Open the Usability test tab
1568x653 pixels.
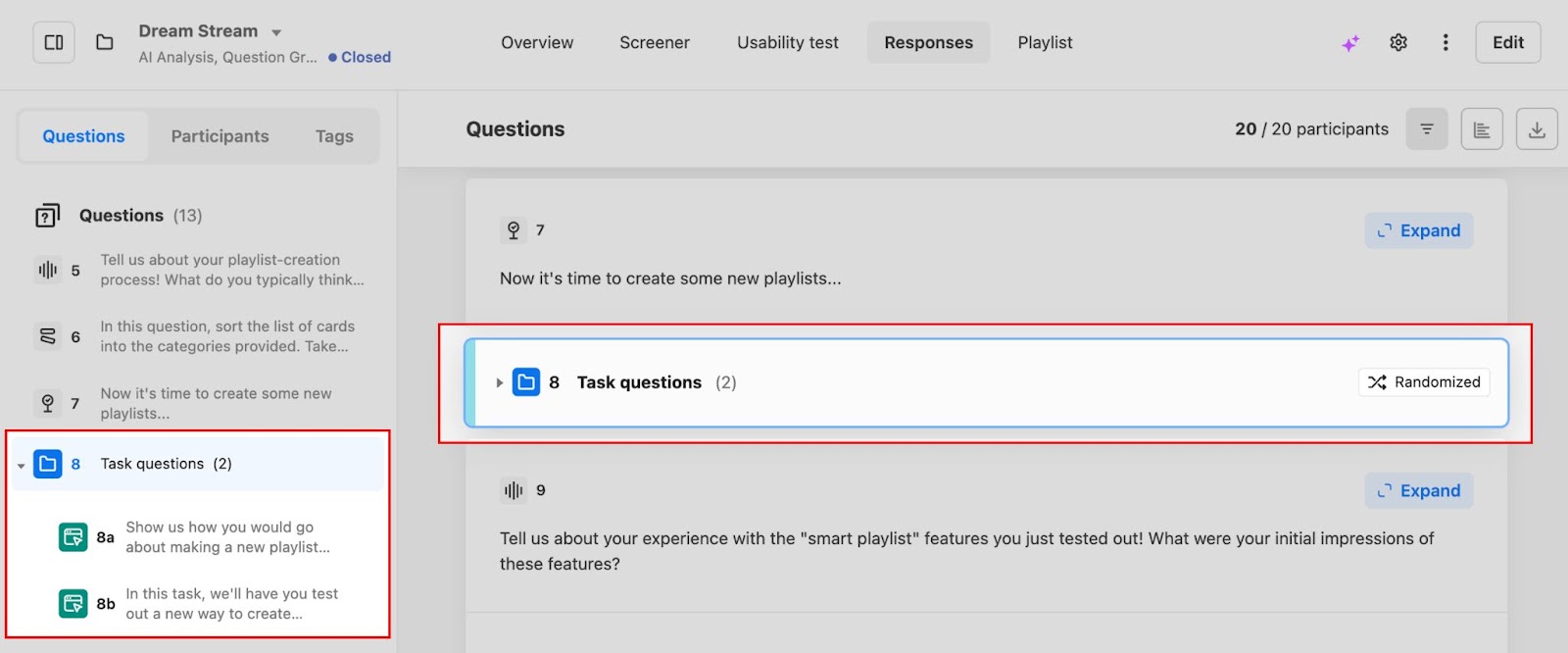pyautogui.click(x=788, y=43)
